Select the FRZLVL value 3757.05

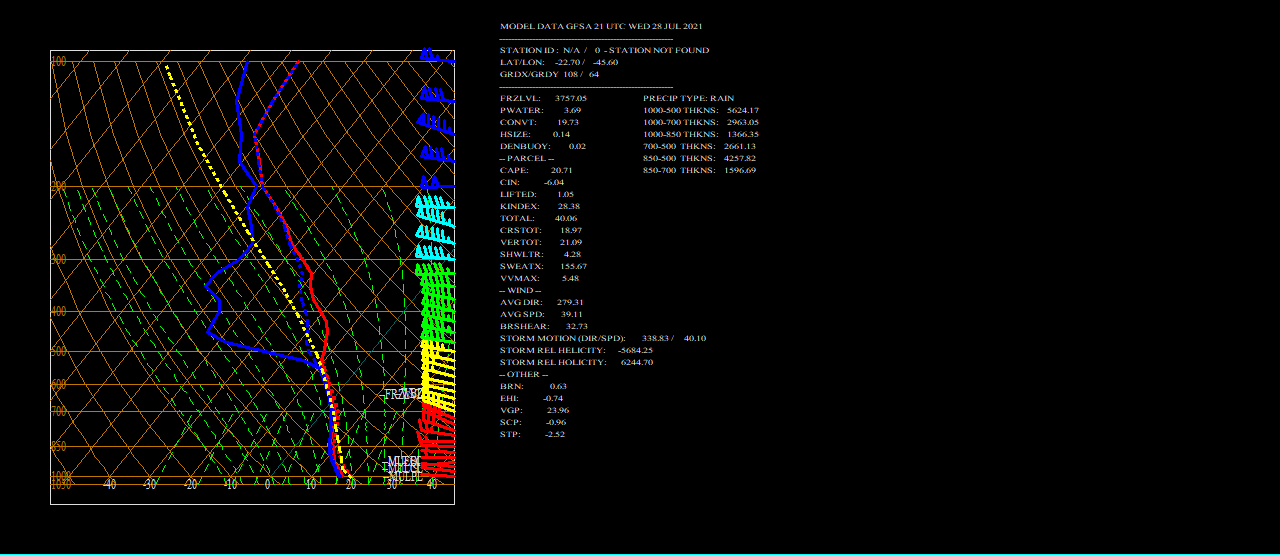point(571,98)
